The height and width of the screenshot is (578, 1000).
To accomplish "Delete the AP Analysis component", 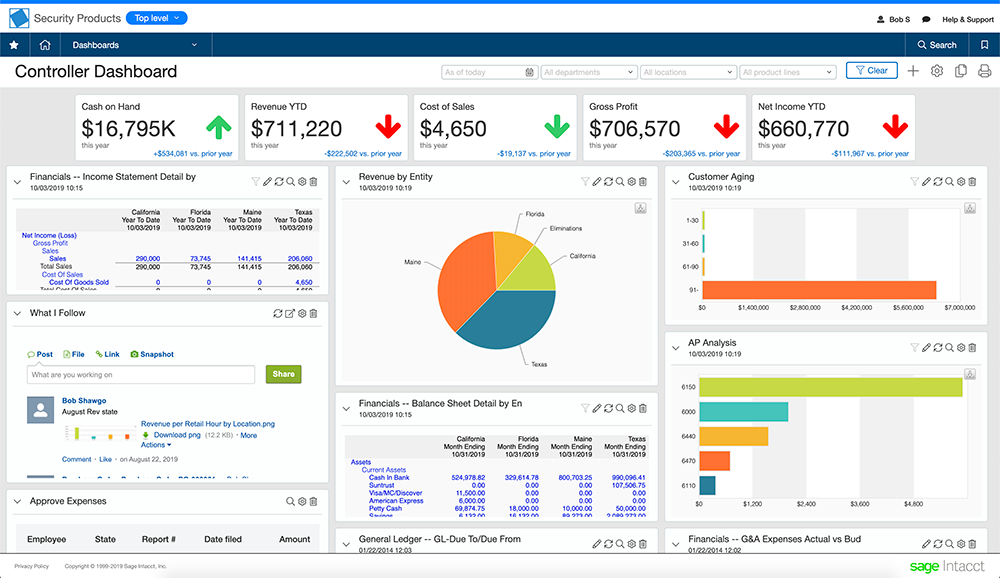I will 975,348.
